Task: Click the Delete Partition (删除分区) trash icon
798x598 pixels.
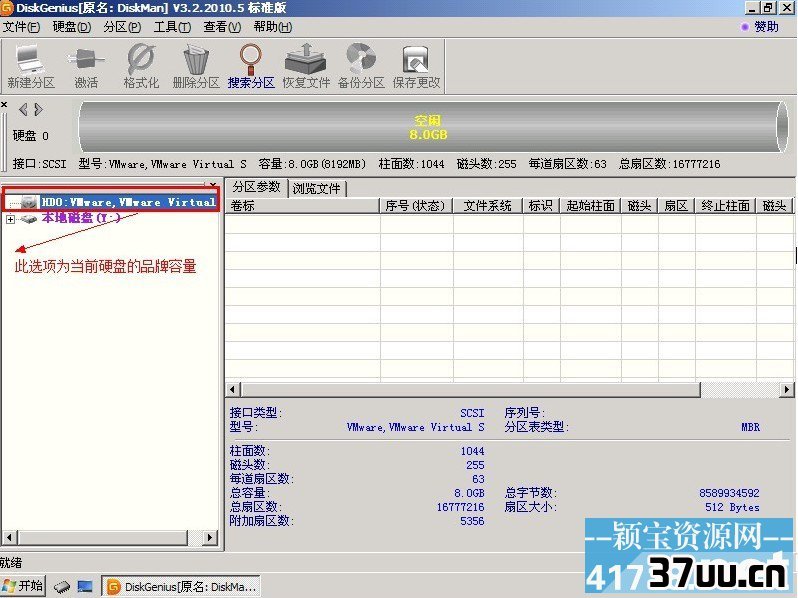Action: tap(196, 59)
